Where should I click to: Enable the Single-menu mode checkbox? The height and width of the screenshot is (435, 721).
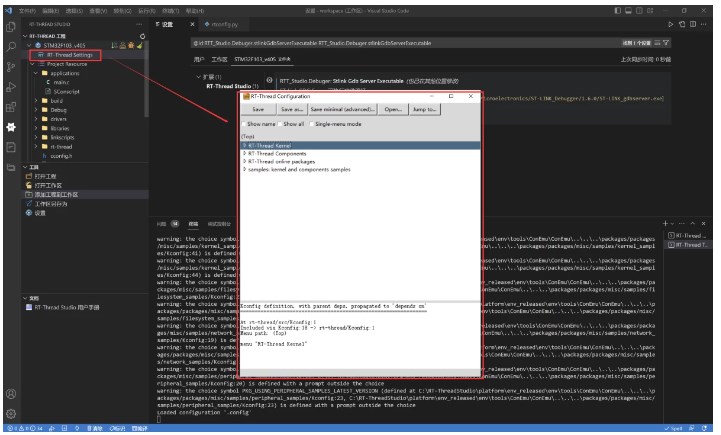click(312, 124)
